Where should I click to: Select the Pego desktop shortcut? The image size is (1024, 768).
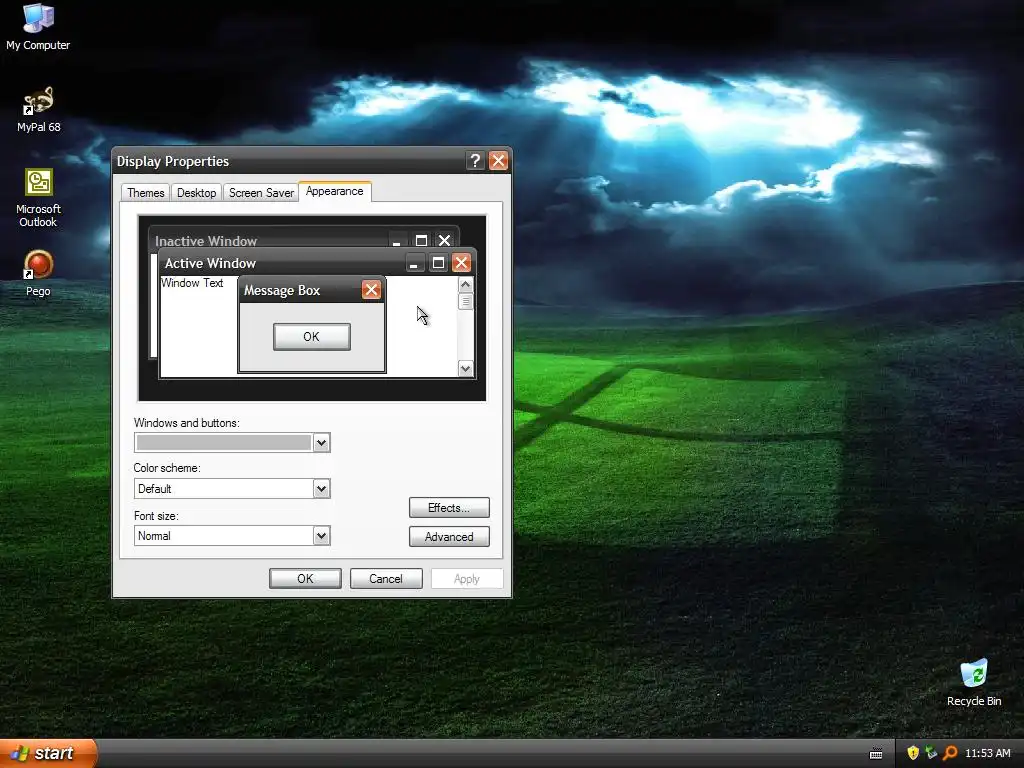(38, 273)
